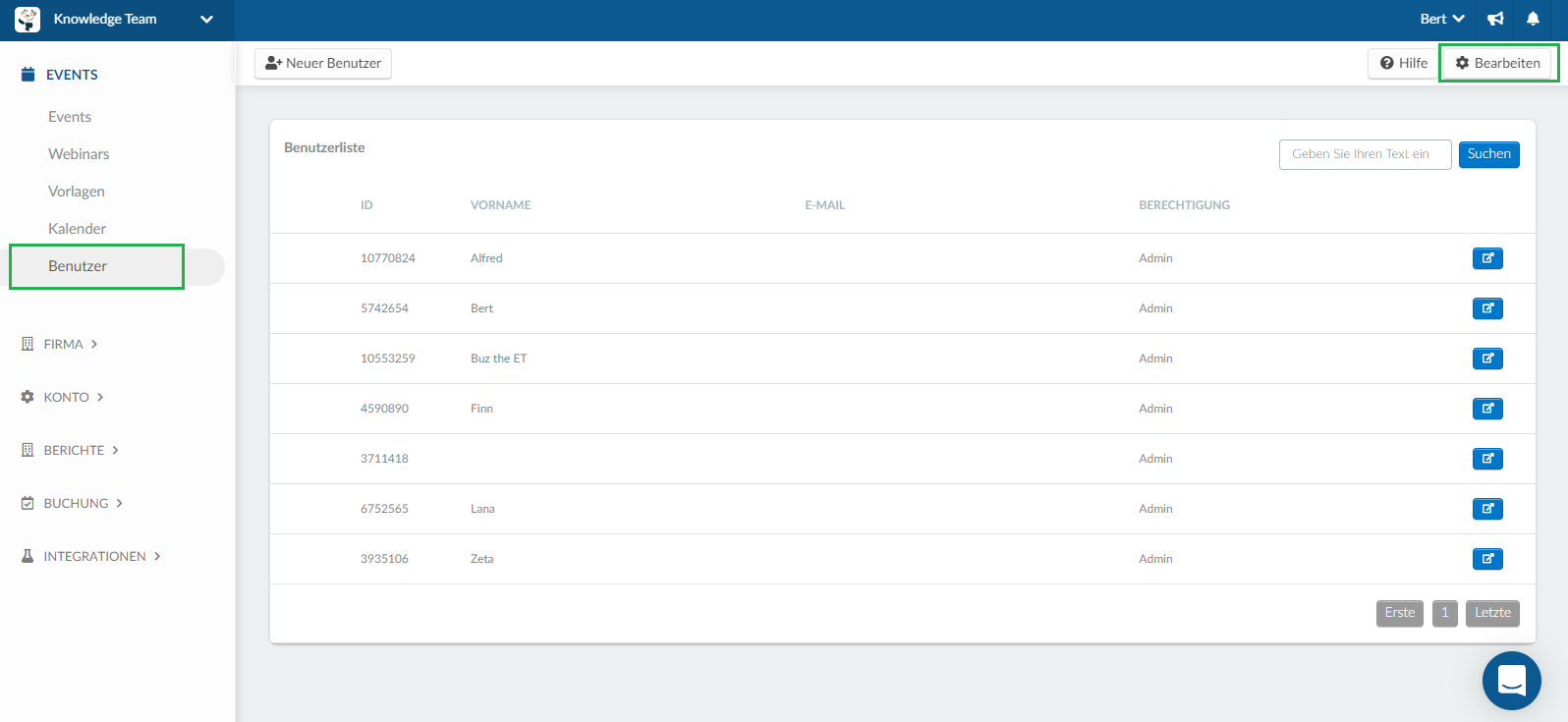This screenshot has width=1568, height=722.
Task: Click the Berichte report icon
Action: tap(28, 450)
